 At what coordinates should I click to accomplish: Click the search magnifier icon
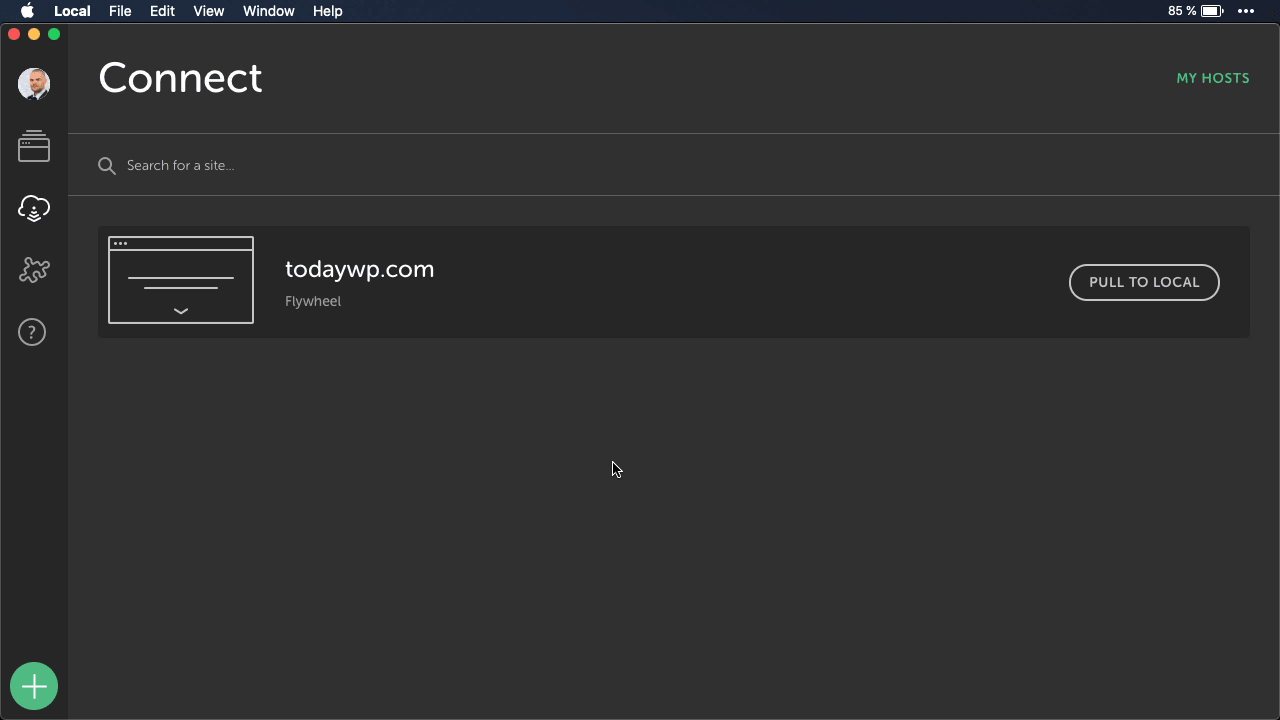[x=107, y=166]
